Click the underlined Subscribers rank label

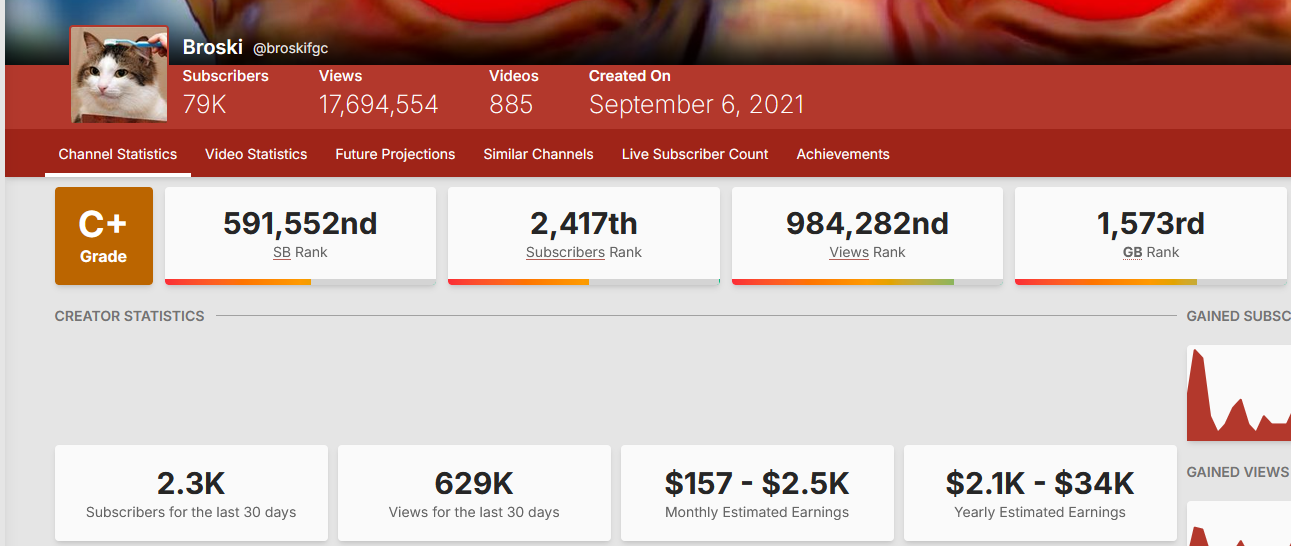(565, 252)
